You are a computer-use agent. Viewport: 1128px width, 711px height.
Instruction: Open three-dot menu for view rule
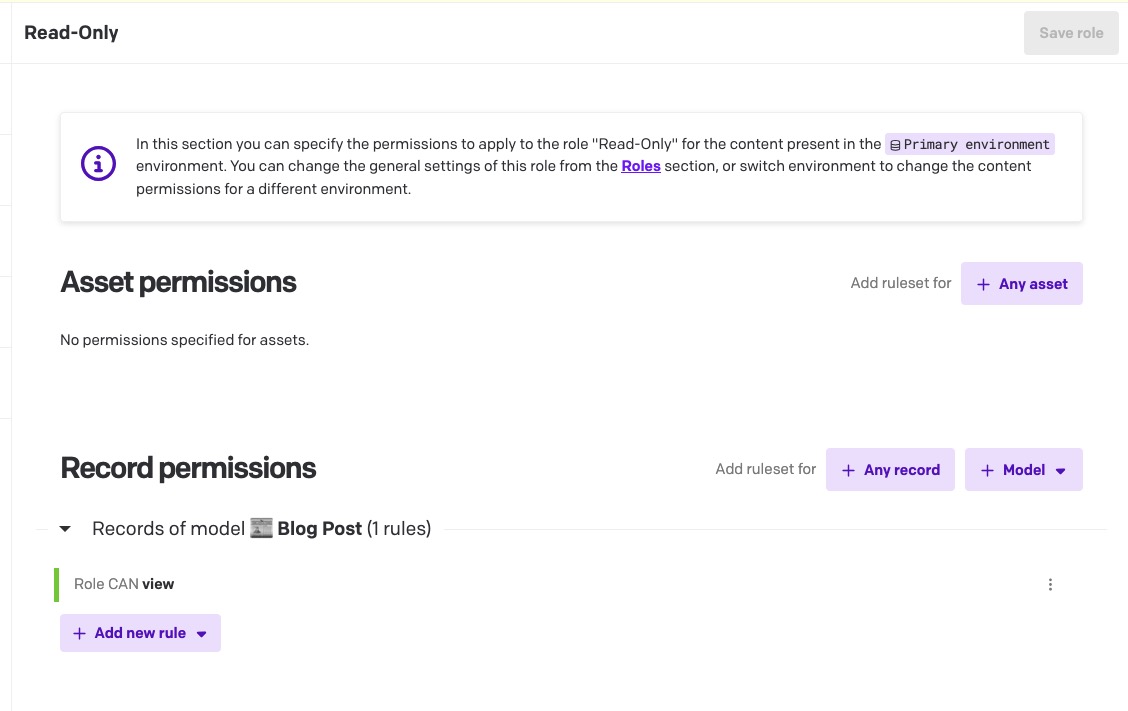[1050, 584]
